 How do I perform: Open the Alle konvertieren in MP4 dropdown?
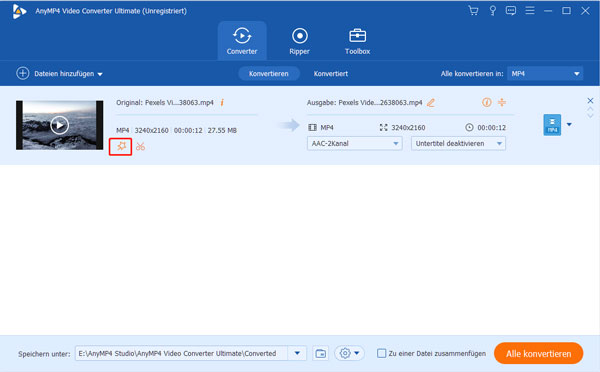pyautogui.click(x=545, y=73)
